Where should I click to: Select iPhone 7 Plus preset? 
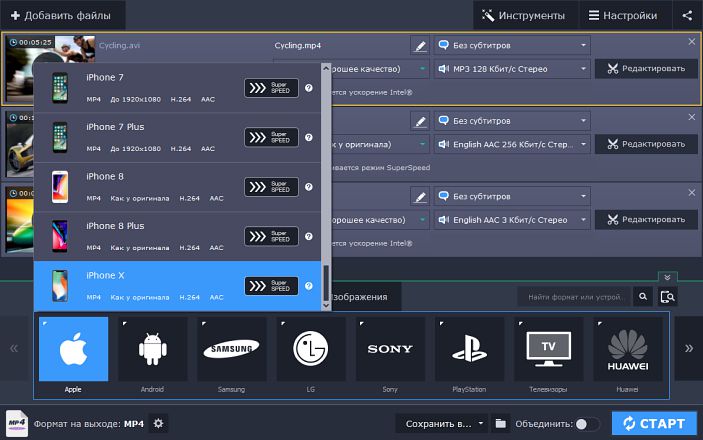click(x=178, y=137)
